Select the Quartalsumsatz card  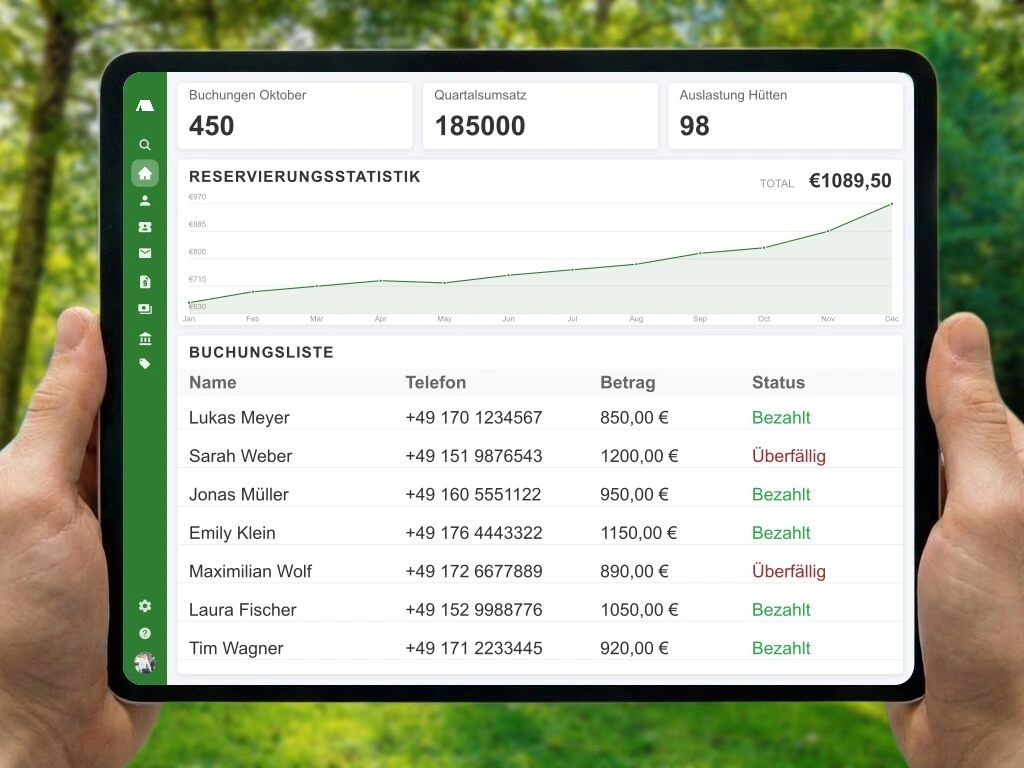pos(540,115)
